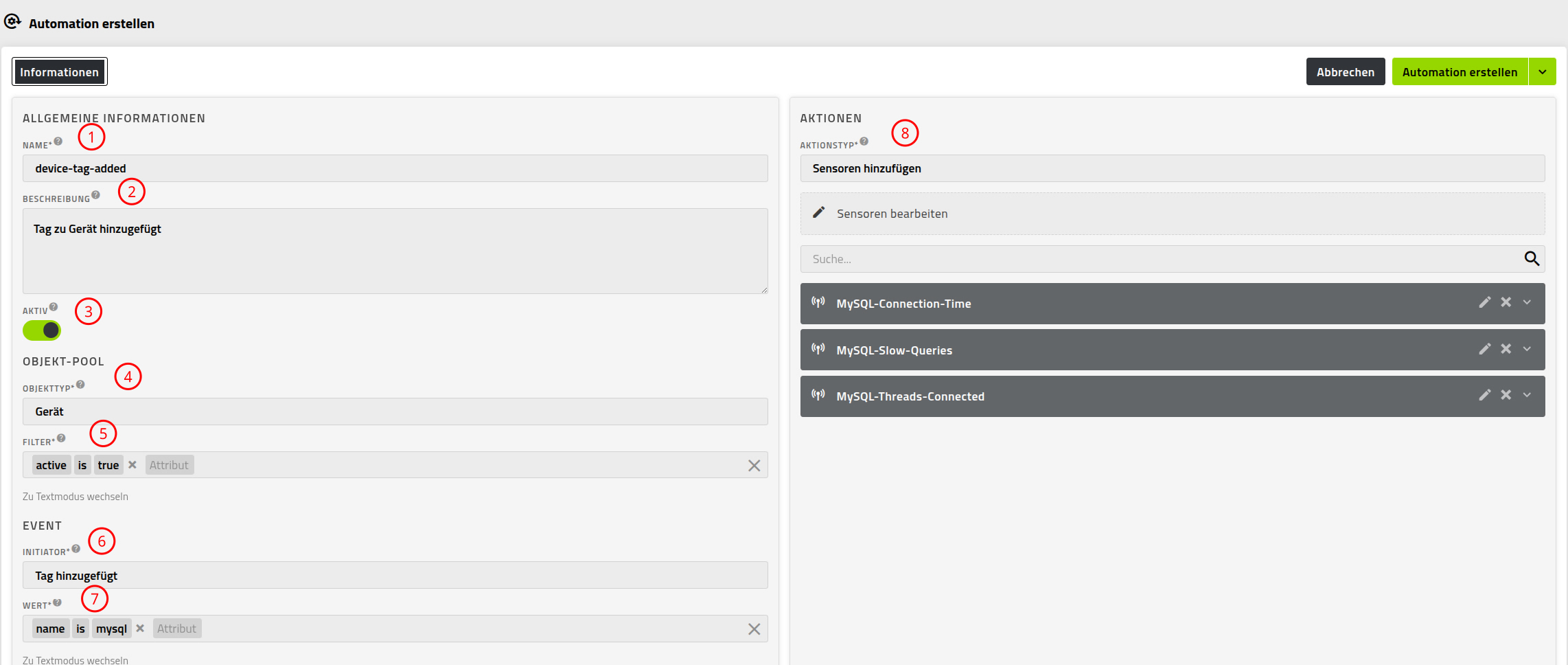Select the Informationen tab
This screenshot has width=1568, height=665.
pyautogui.click(x=60, y=72)
